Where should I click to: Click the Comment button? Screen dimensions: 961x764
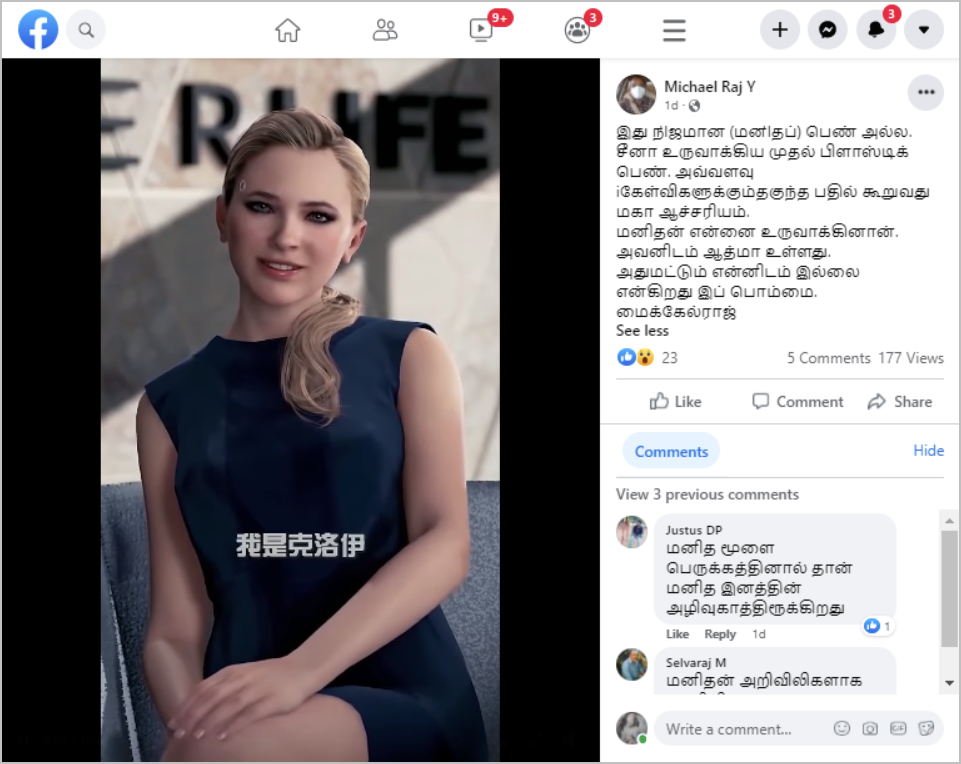pos(798,402)
